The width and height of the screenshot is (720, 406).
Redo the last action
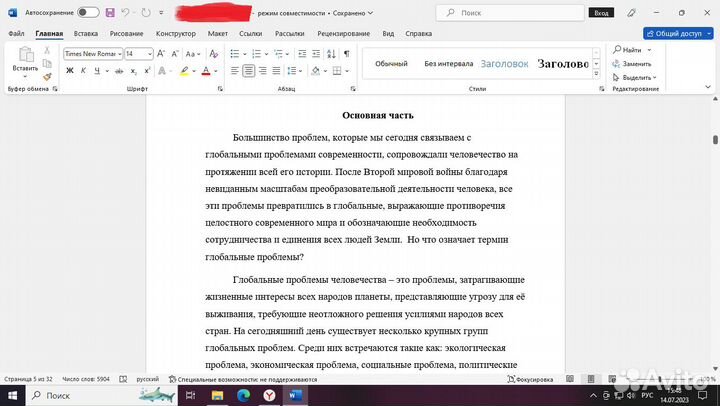click(x=146, y=12)
